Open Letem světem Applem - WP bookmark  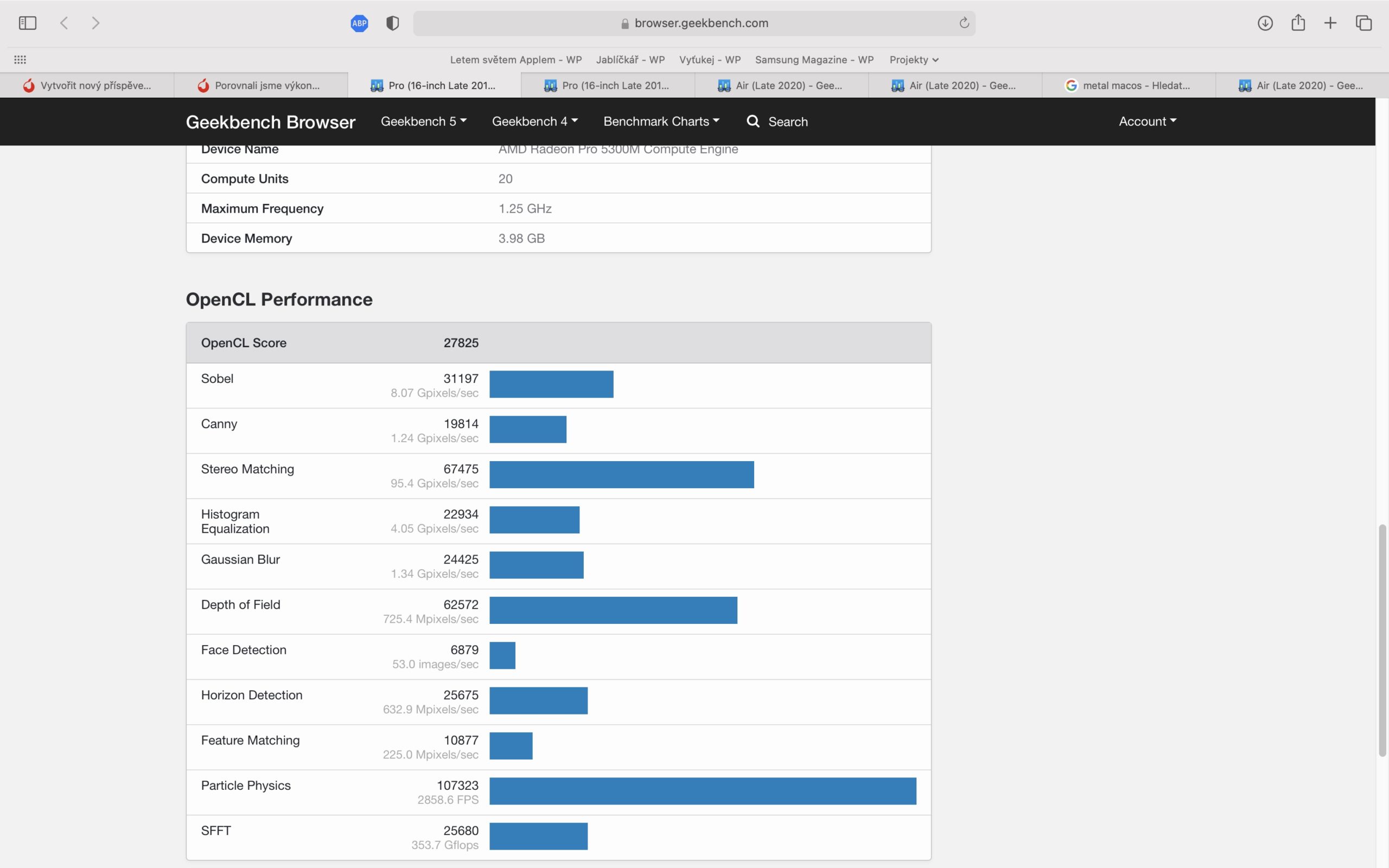point(515,60)
